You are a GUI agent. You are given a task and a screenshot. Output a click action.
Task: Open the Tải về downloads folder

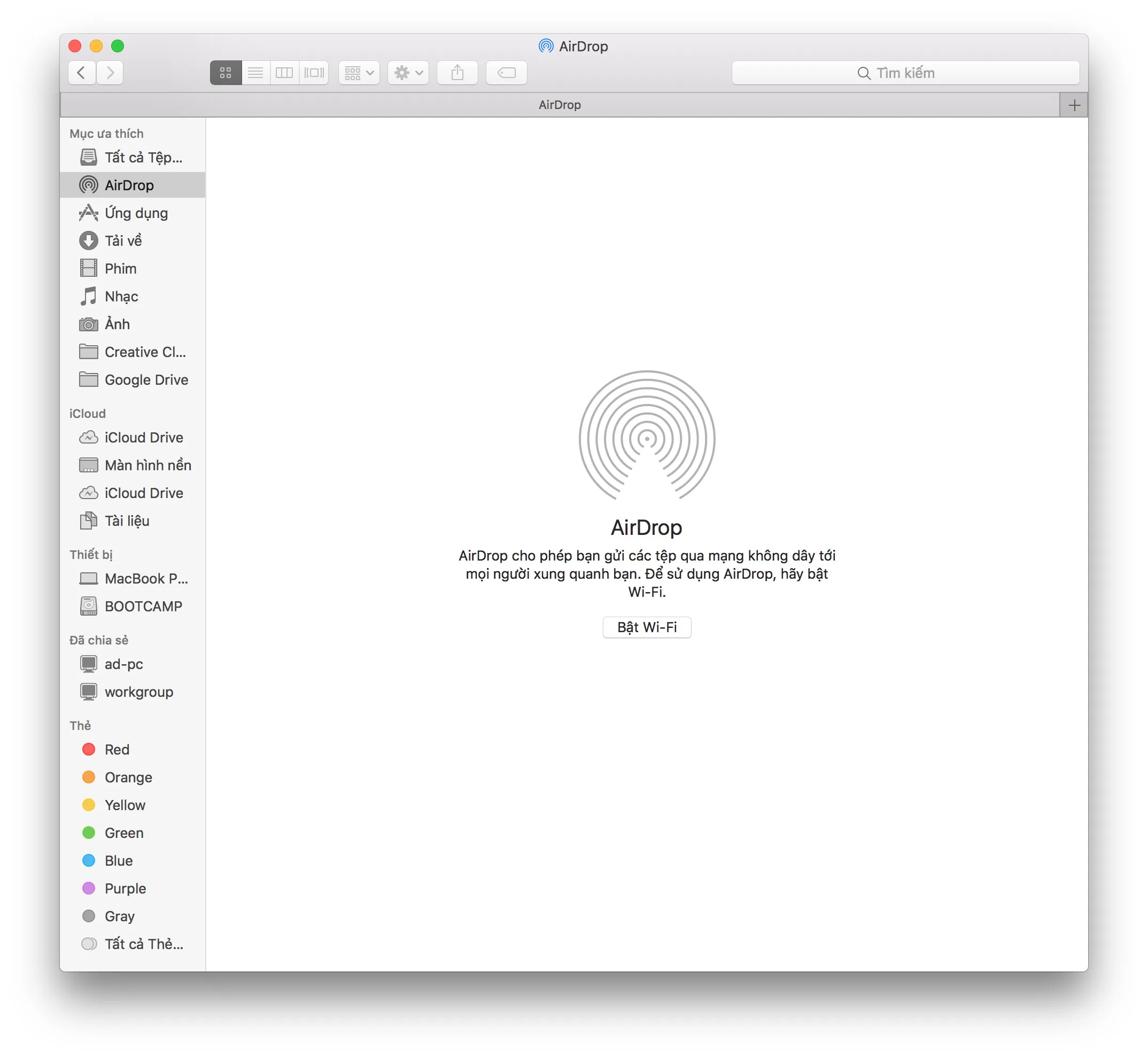(x=133, y=240)
